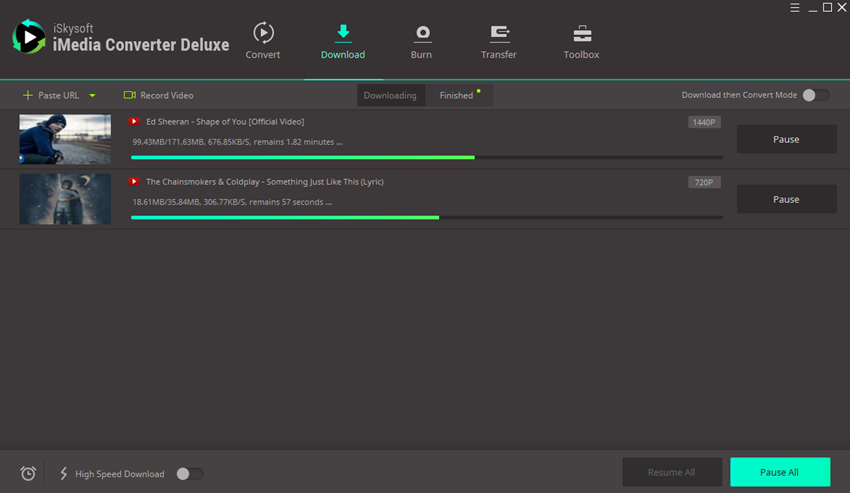Click YouTube icon next to Ed Sheeran title
This screenshot has width=850, height=493.
tap(134, 121)
